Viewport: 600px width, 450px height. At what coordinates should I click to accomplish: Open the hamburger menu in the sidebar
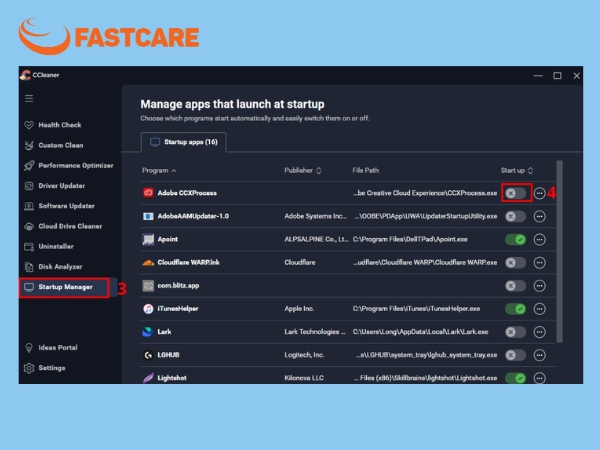coord(29,98)
